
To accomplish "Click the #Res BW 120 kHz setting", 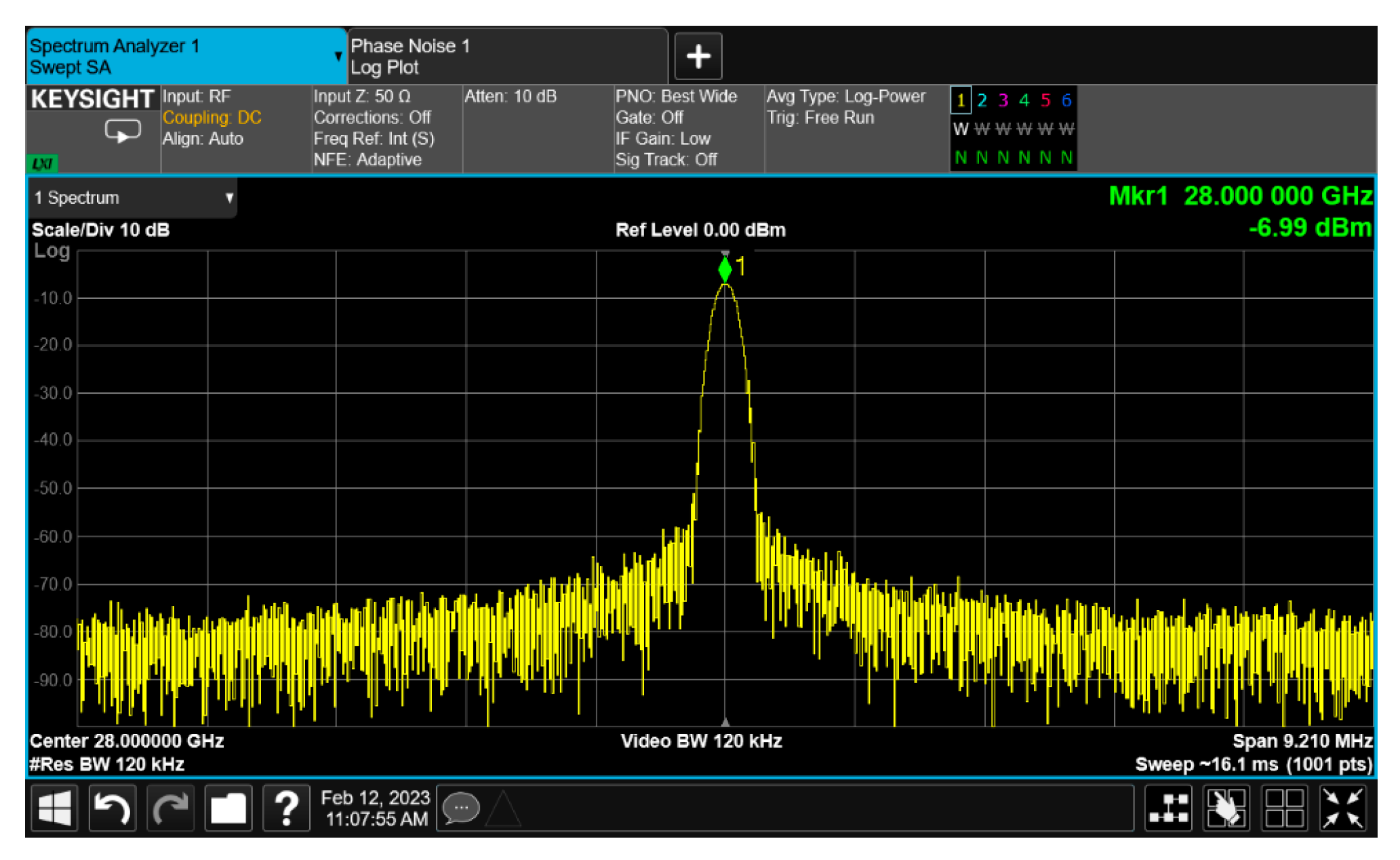I will [x=106, y=764].
